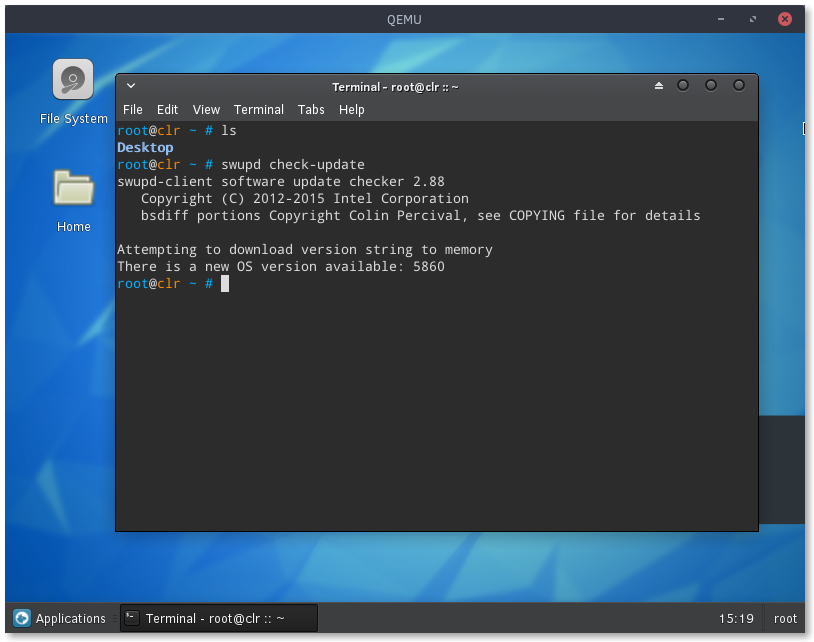Click the panel clock showing 15:19

[x=736, y=618]
